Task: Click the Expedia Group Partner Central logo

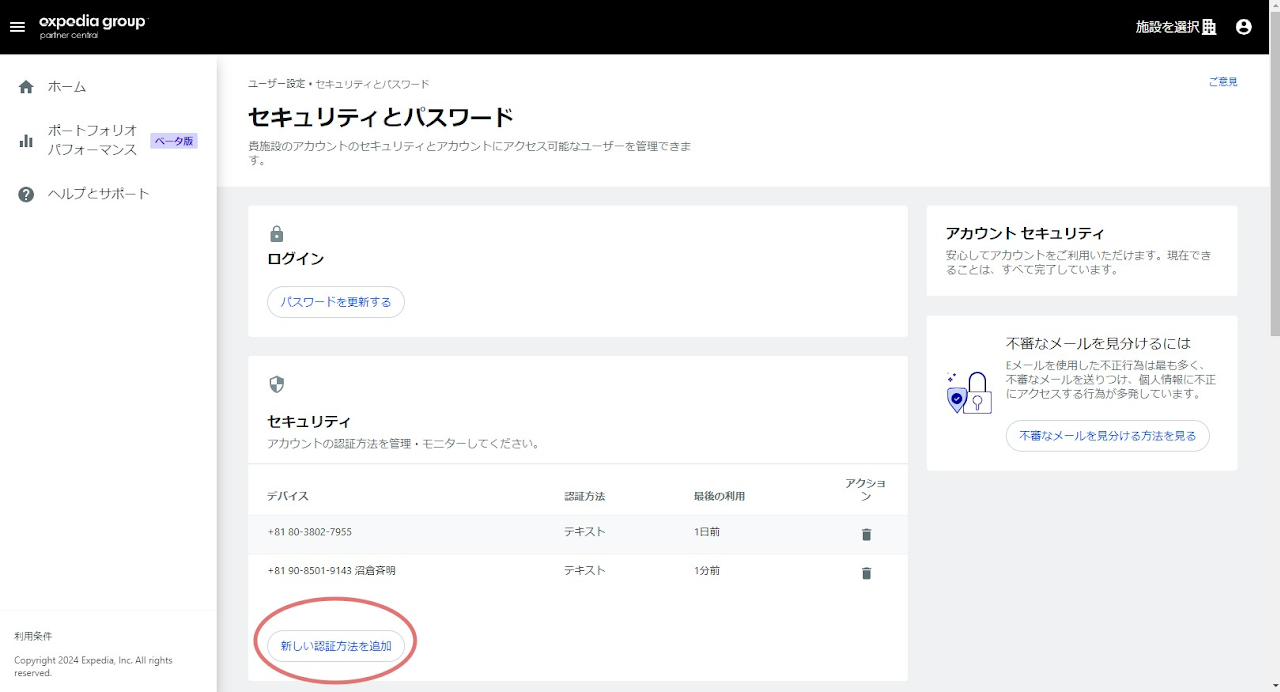Action: tap(92, 26)
